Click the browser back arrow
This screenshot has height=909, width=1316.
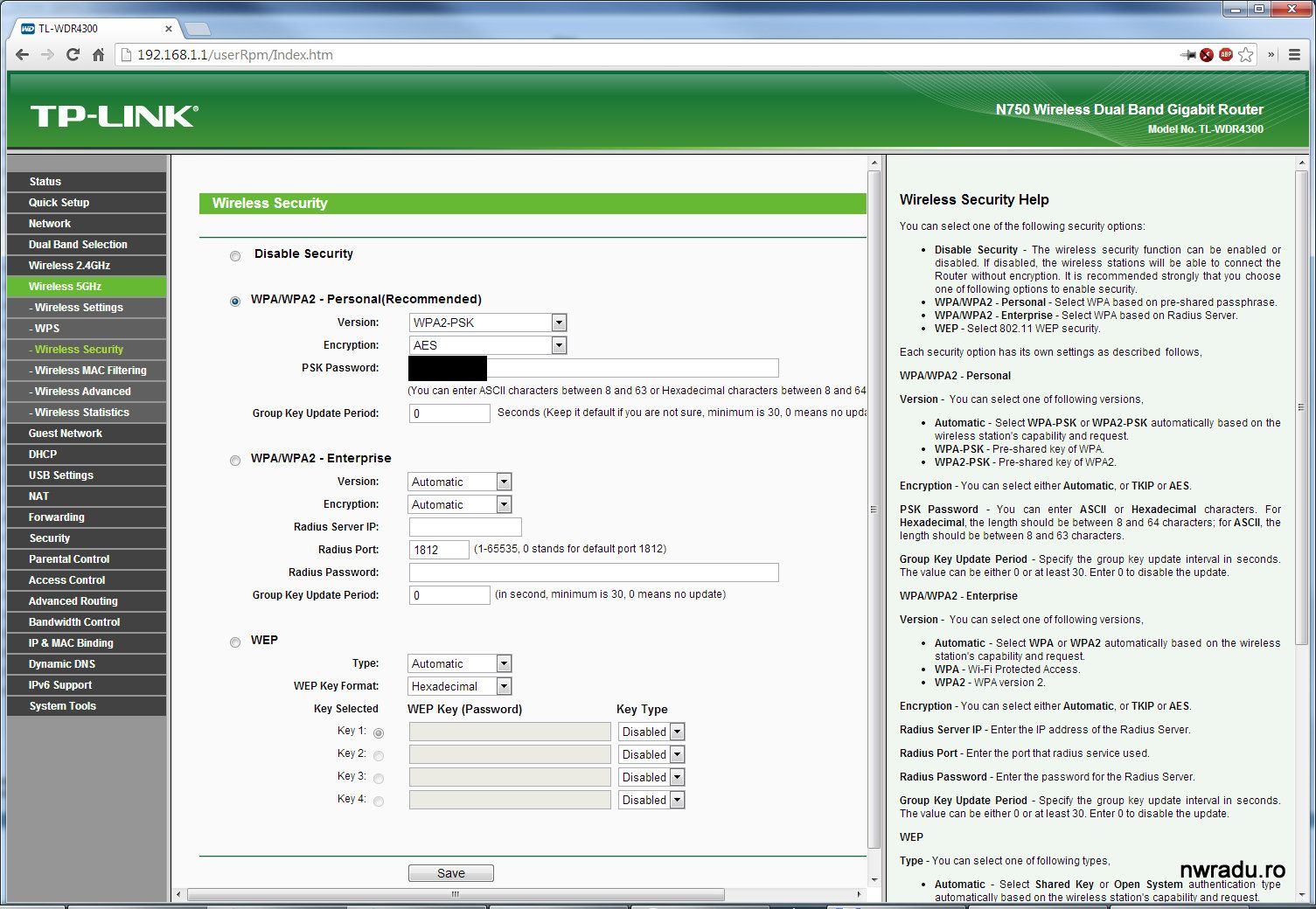[x=22, y=55]
